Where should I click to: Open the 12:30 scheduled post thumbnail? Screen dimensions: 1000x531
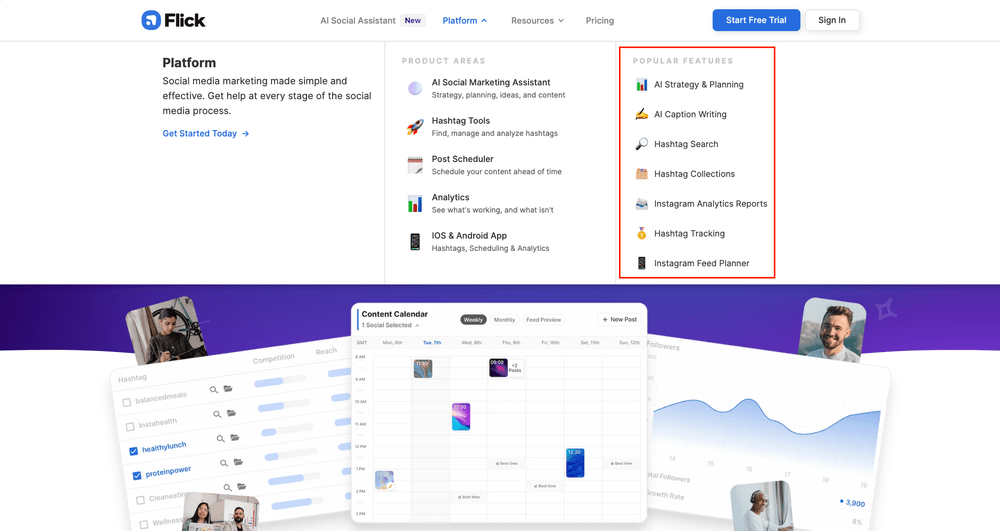click(x=575, y=463)
